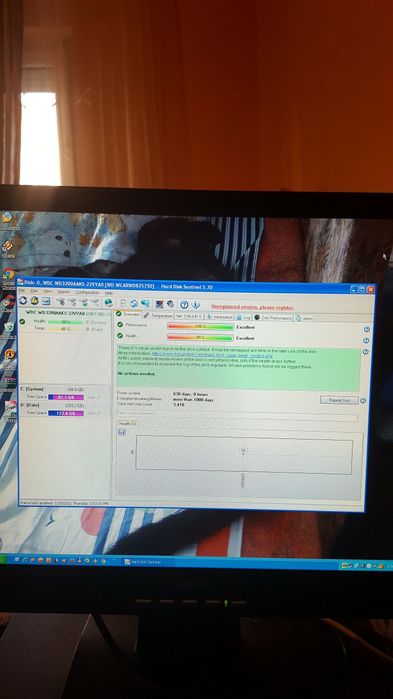Switch to the Overview tab
Viewport: 393px width, 699px height.
(x=128, y=315)
